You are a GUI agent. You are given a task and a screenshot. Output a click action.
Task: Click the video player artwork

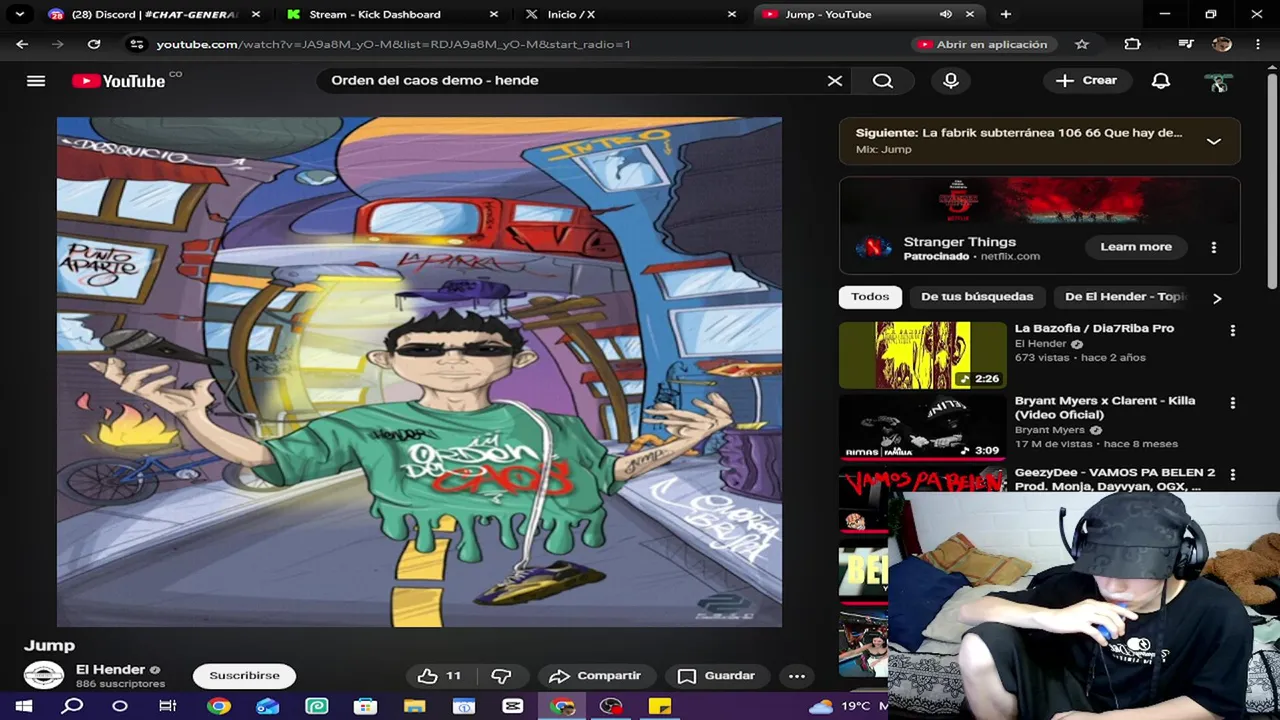pyautogui.click(x=419, y=372)
